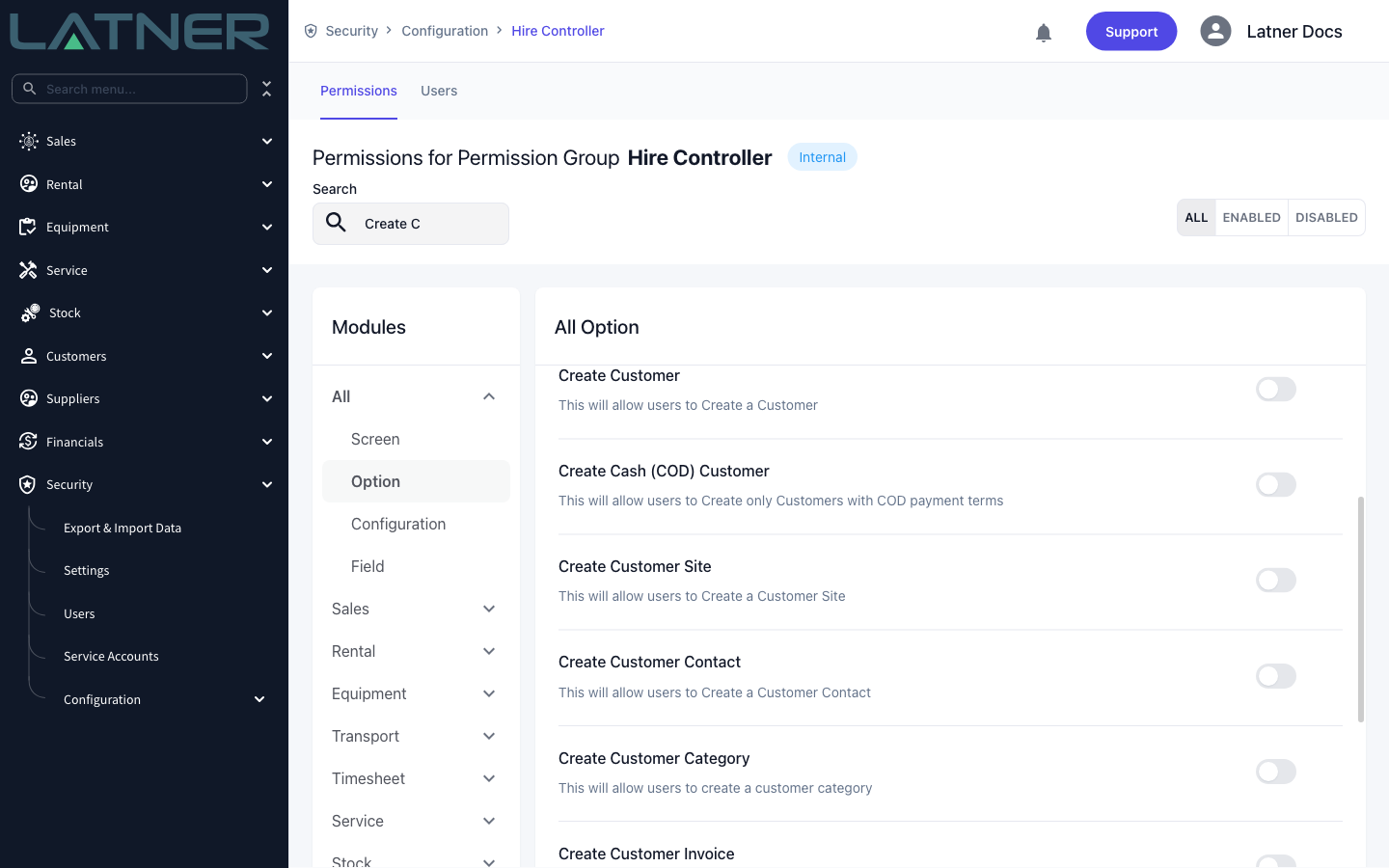Select Option under All modules
This screenshot has height=868, width=1389.
click(x=416, y=481)
